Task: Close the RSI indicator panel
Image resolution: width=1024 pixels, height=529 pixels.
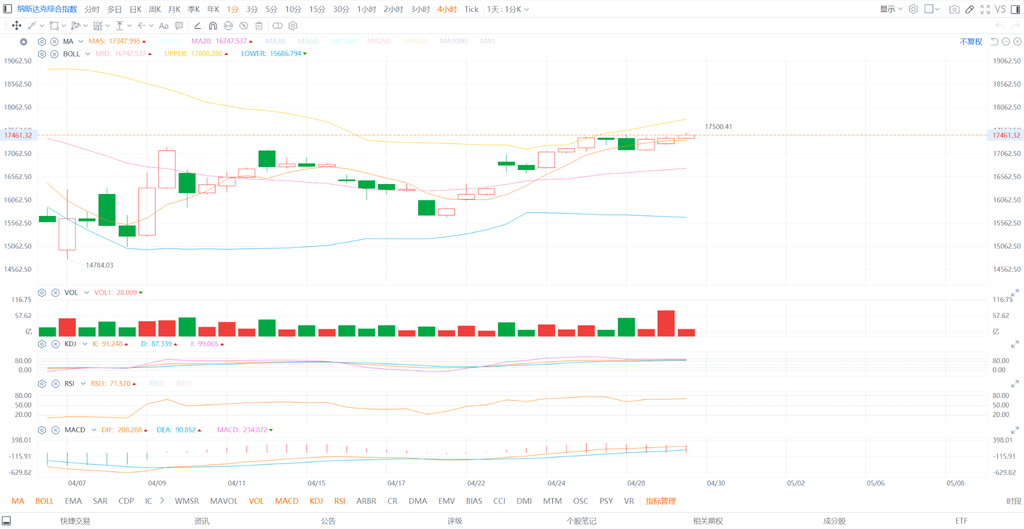Action: pyautogui.click(x=55, y=383)
